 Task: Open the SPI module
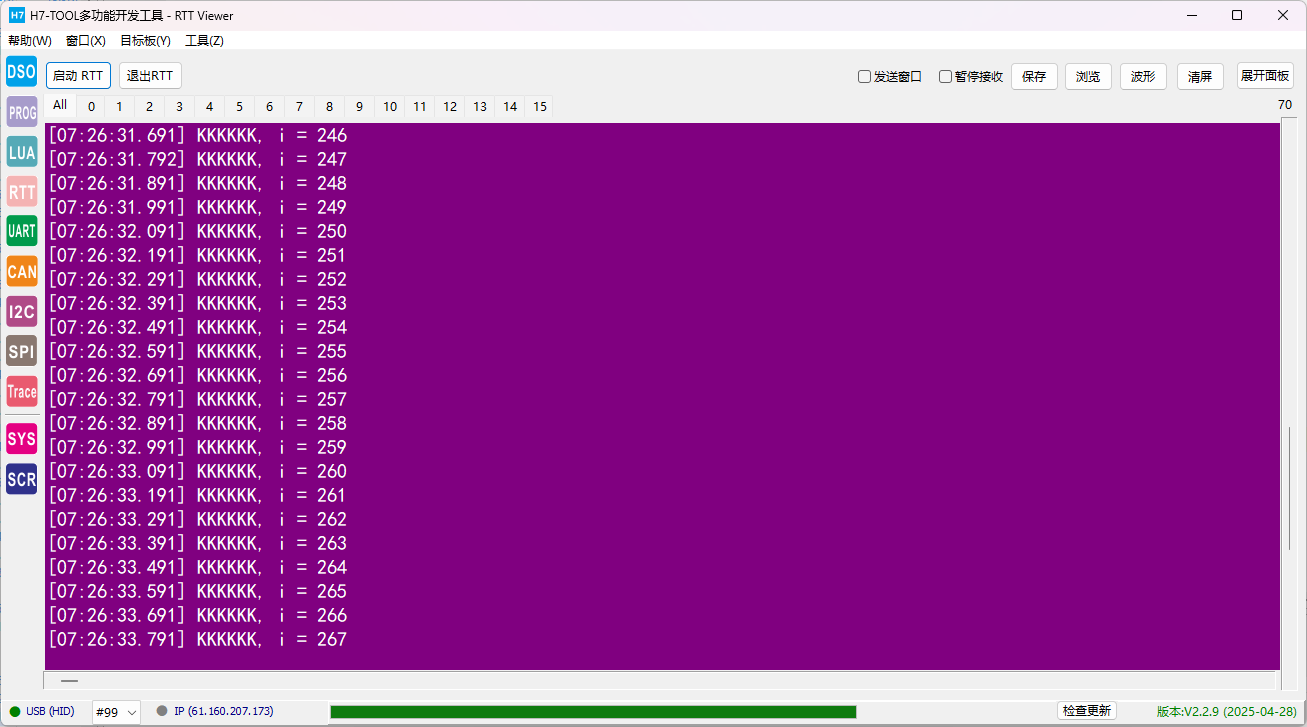(x=21, y=351)
